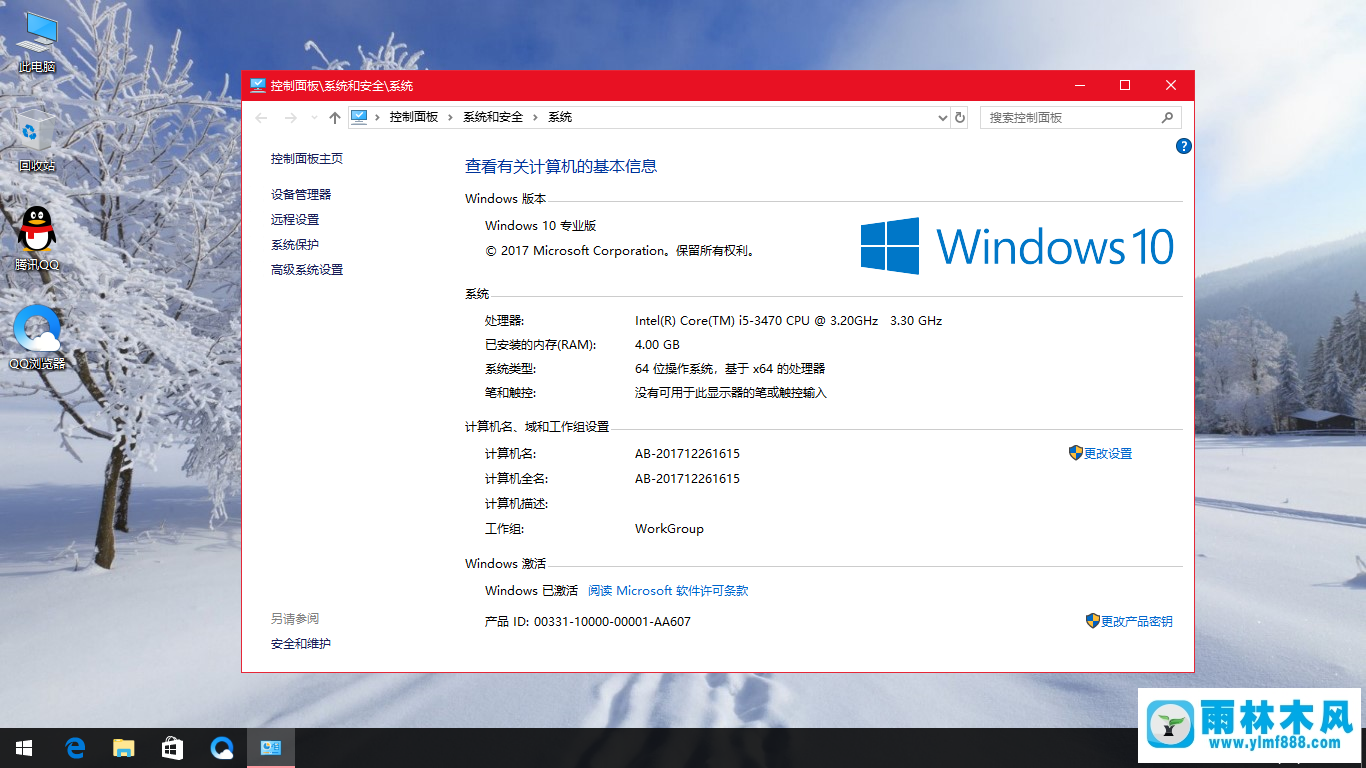Open the Recycle Bin desktop icon
The image size is (1366, 768).
[x=37, y=141]
